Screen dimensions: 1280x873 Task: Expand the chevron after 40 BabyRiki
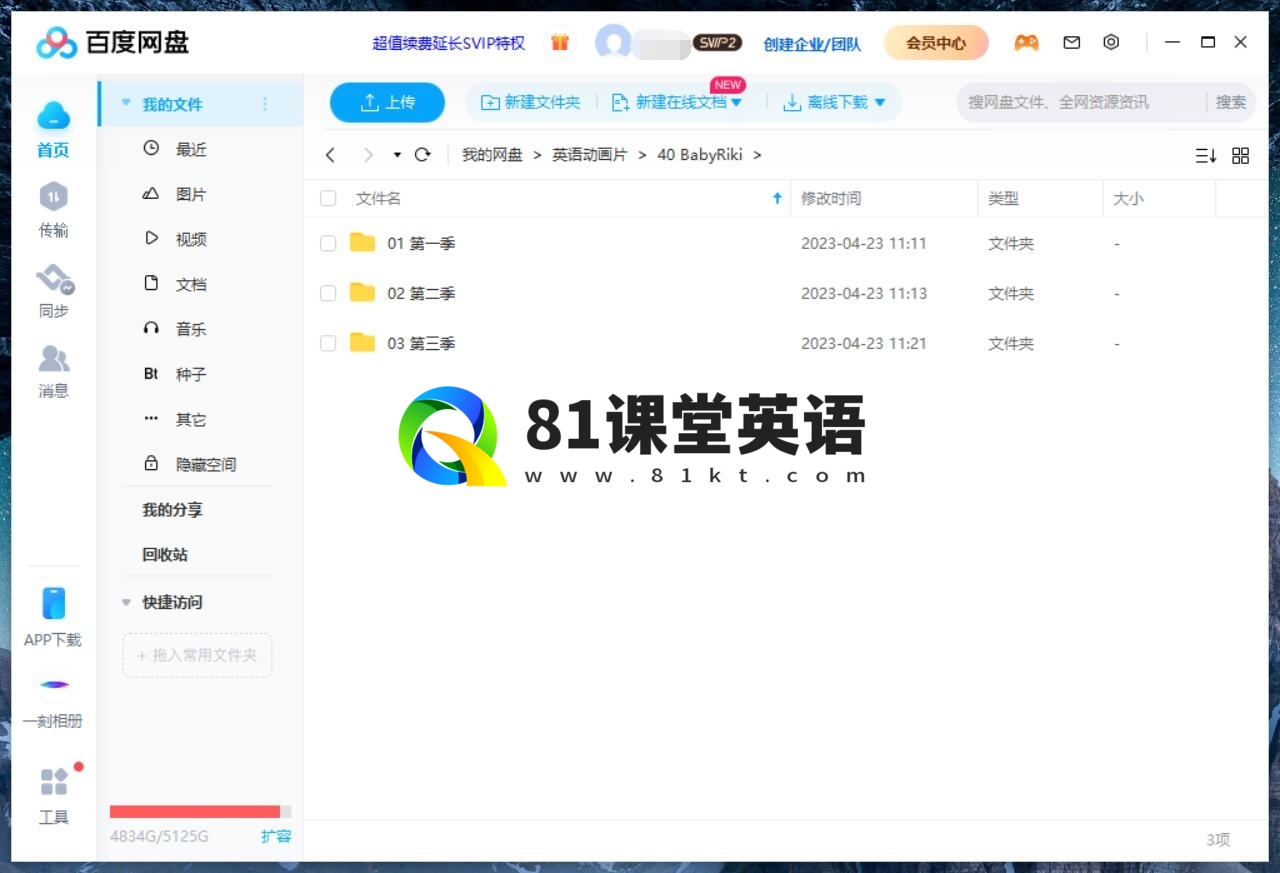coord(757,155)
